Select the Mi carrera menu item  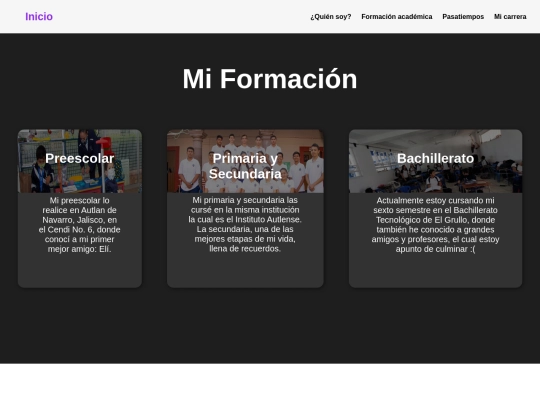coord(510,17)
